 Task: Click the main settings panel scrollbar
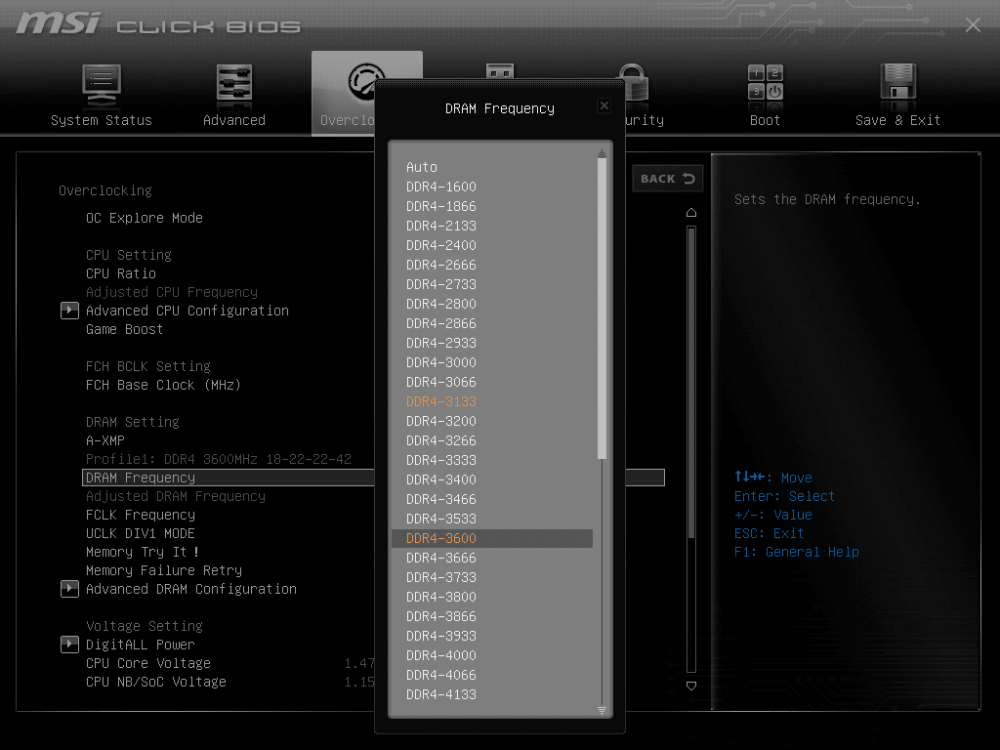(691, 383)
